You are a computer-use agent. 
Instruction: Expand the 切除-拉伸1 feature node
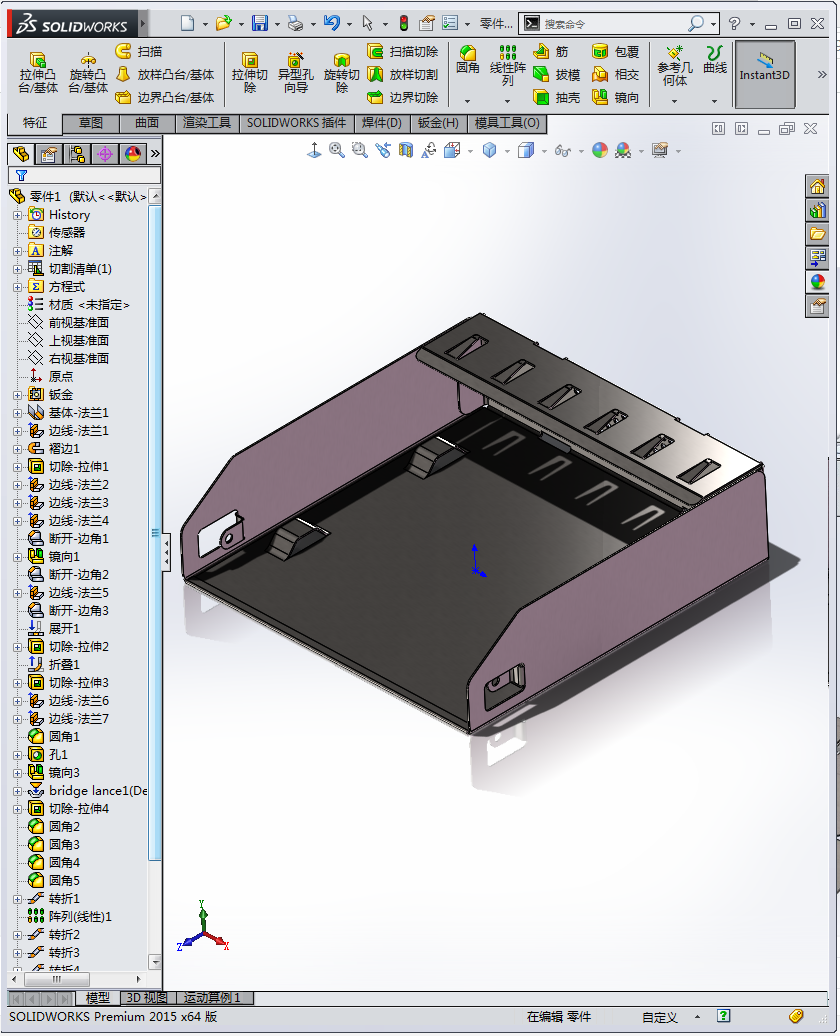click(x=18, y=467)
